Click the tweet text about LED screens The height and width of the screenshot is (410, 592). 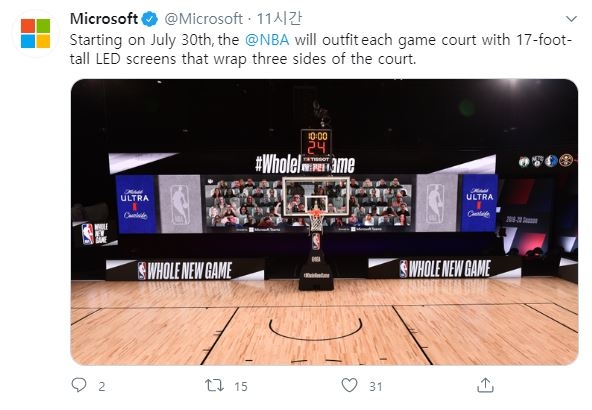321,49
